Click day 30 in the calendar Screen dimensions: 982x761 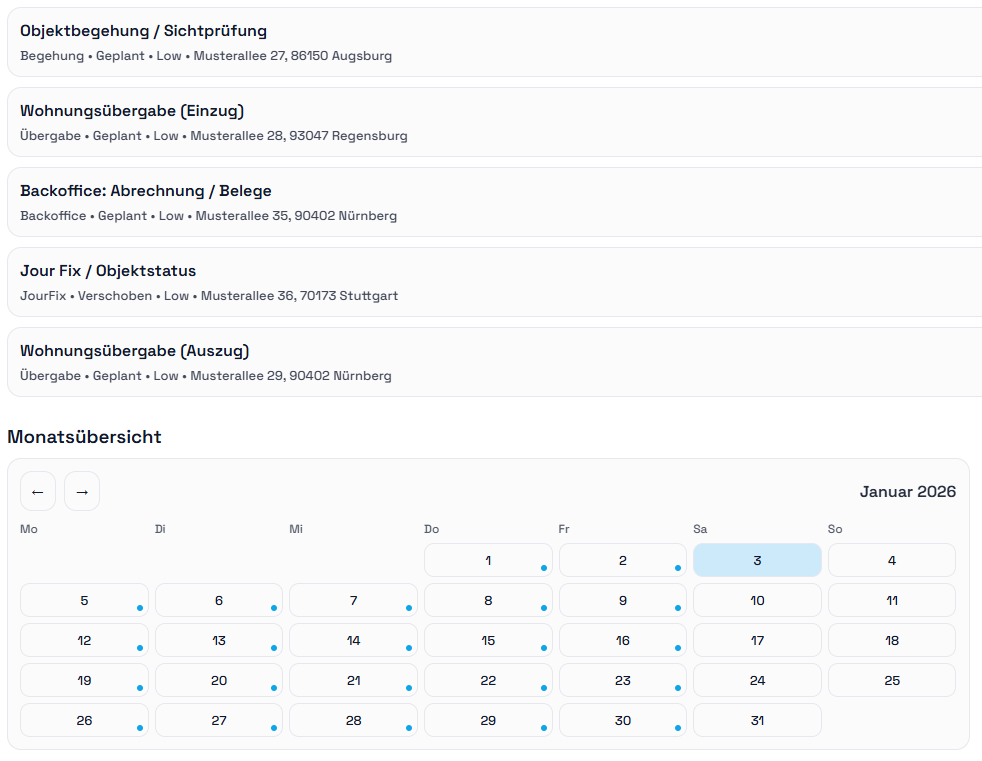[x=623, y=721]
